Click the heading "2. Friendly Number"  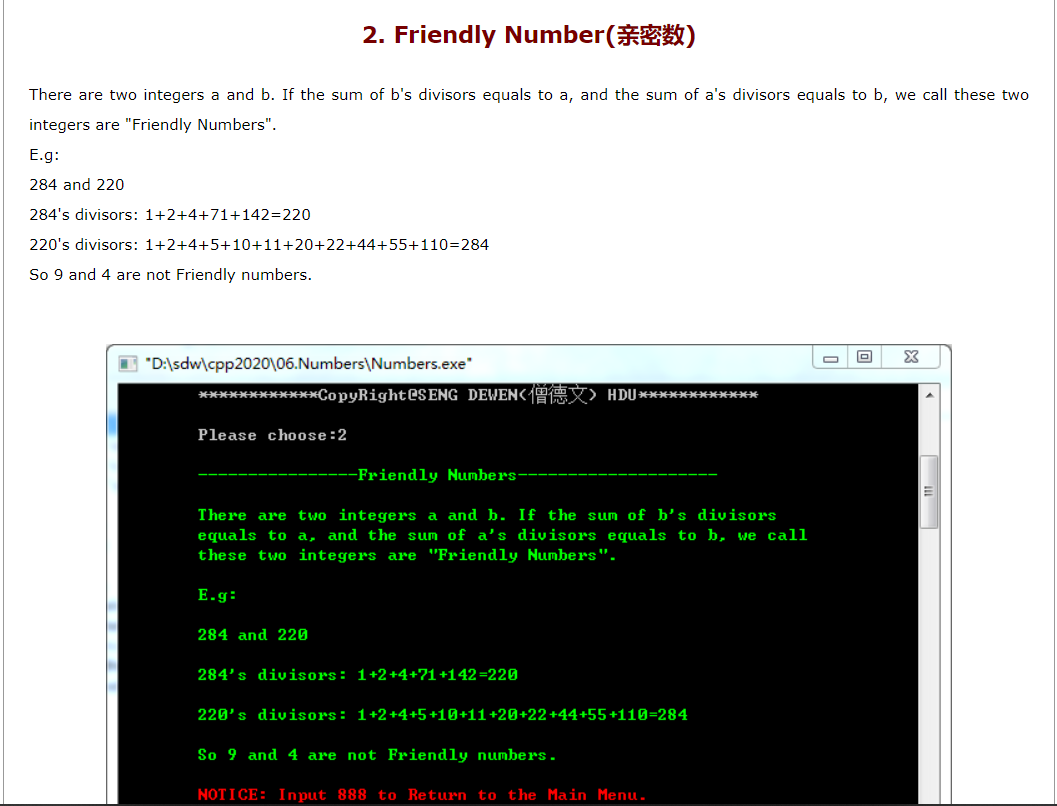coord(528,35)
